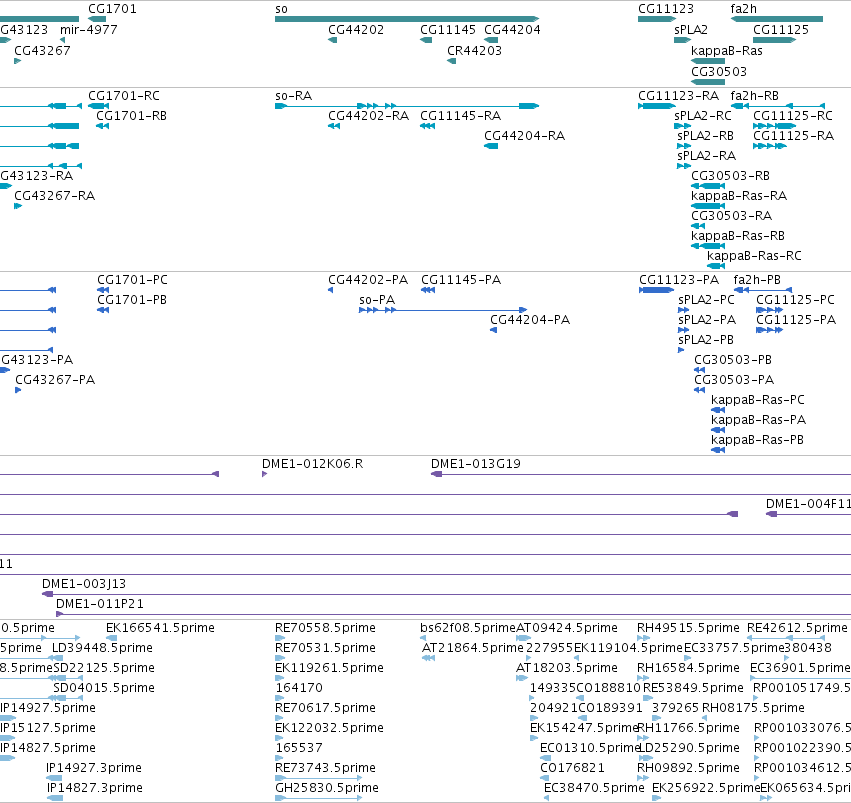Select BAC clone DME1-011P21

coord(100,604)
